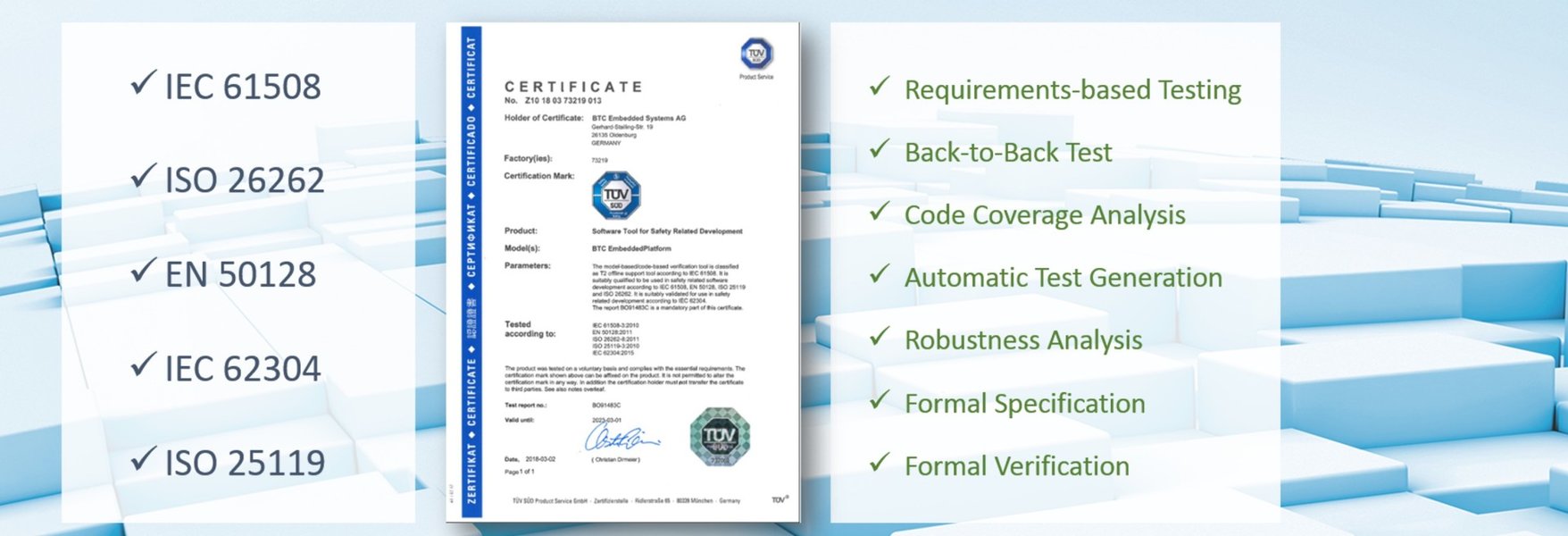The image size is (1568, 536).
Task: Click the blue vertical certificate banner strip
Action: click(471, 268)
